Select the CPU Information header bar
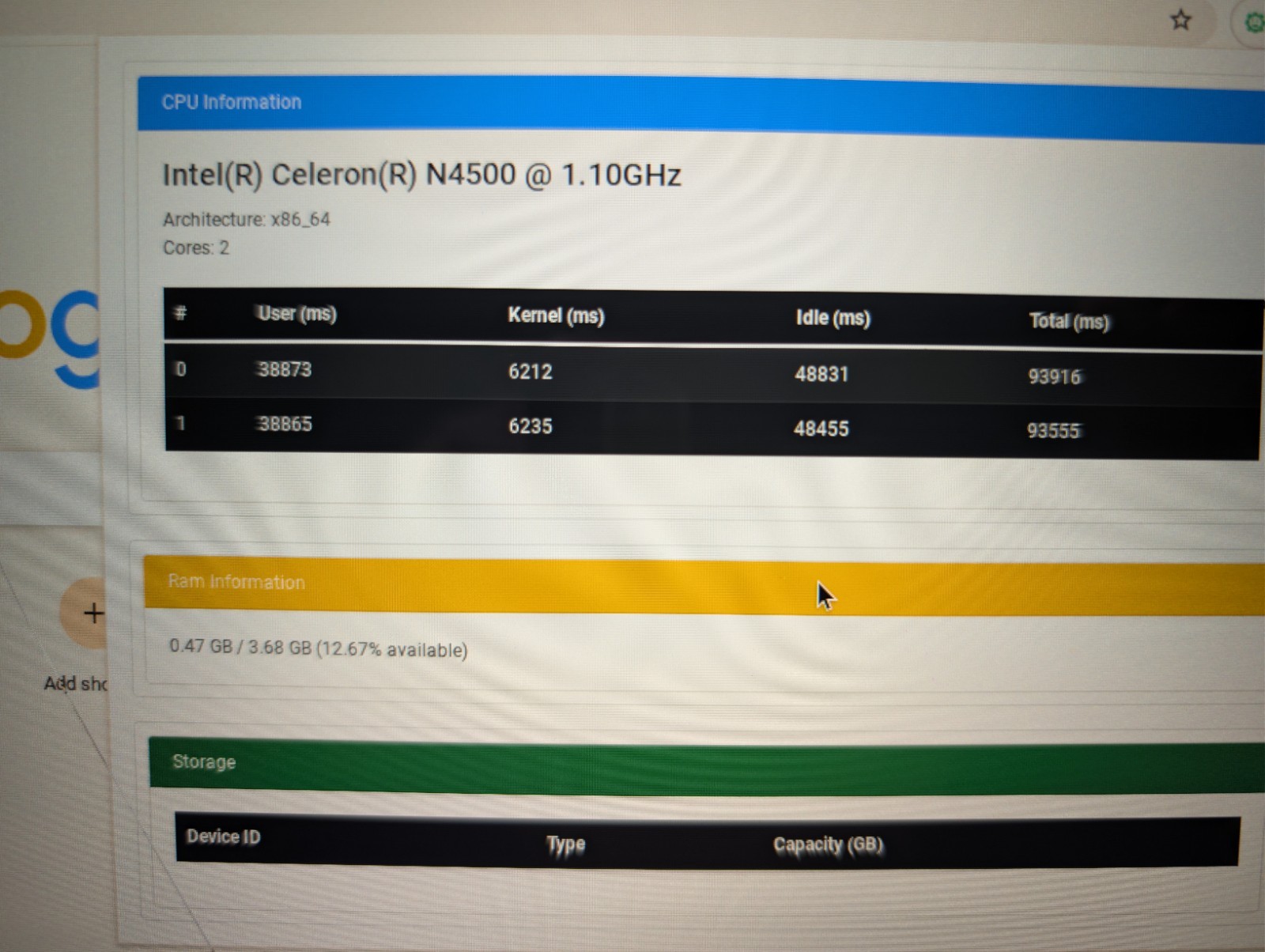Image resolution: width=1265 pixels, height=952 pixels. tap(700, 108)
